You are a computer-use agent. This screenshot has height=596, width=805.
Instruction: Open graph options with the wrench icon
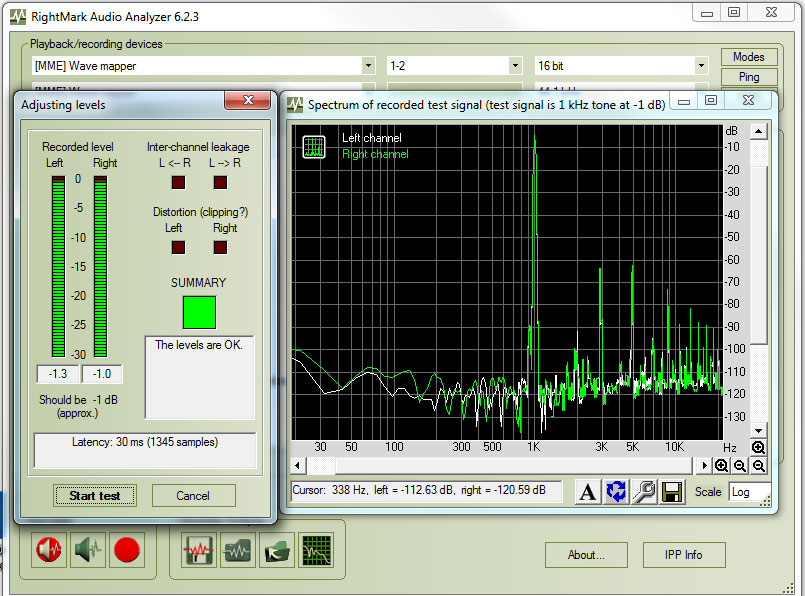644,491
